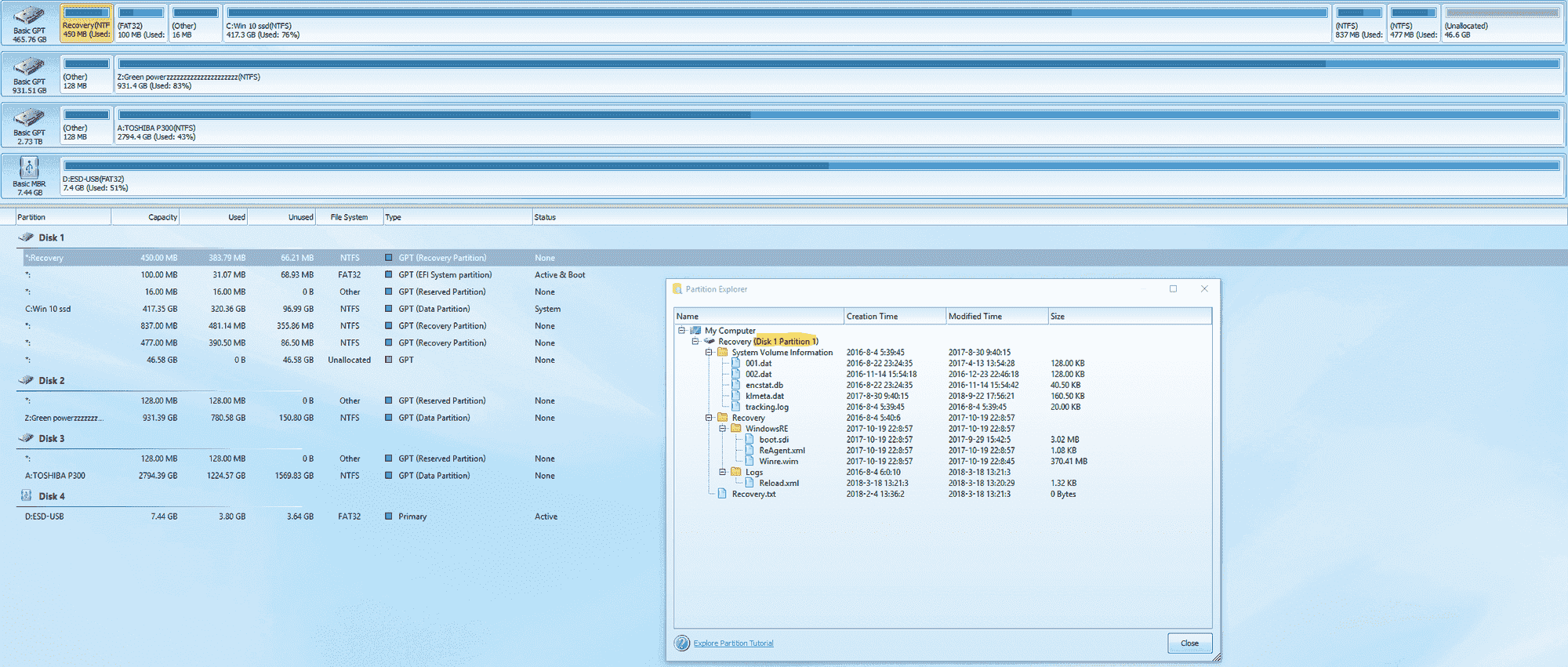This screenshot has width=1568, height=667.
Task: Select the Z:Green power partition block in the disk map
Action: pos(838,74)
